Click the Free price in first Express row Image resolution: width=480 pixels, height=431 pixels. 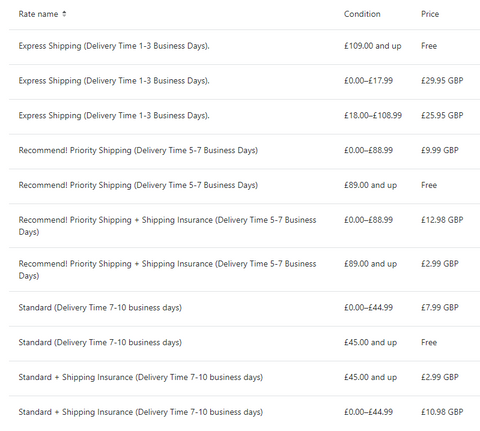(x=429, y=46)
